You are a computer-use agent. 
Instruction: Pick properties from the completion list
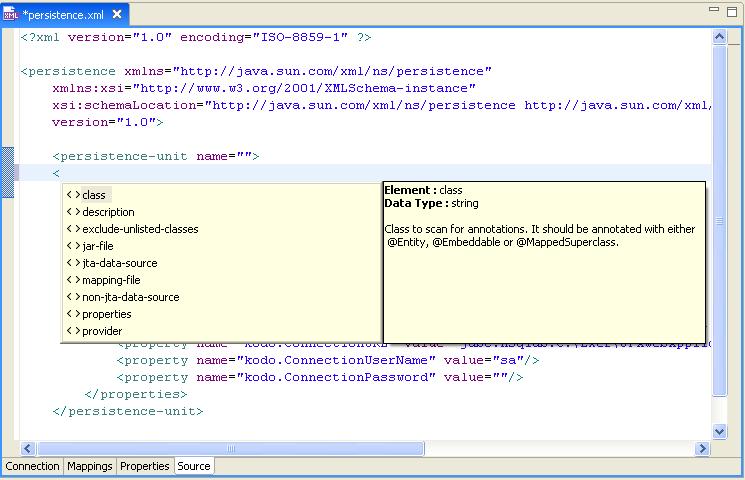(106, 314)
